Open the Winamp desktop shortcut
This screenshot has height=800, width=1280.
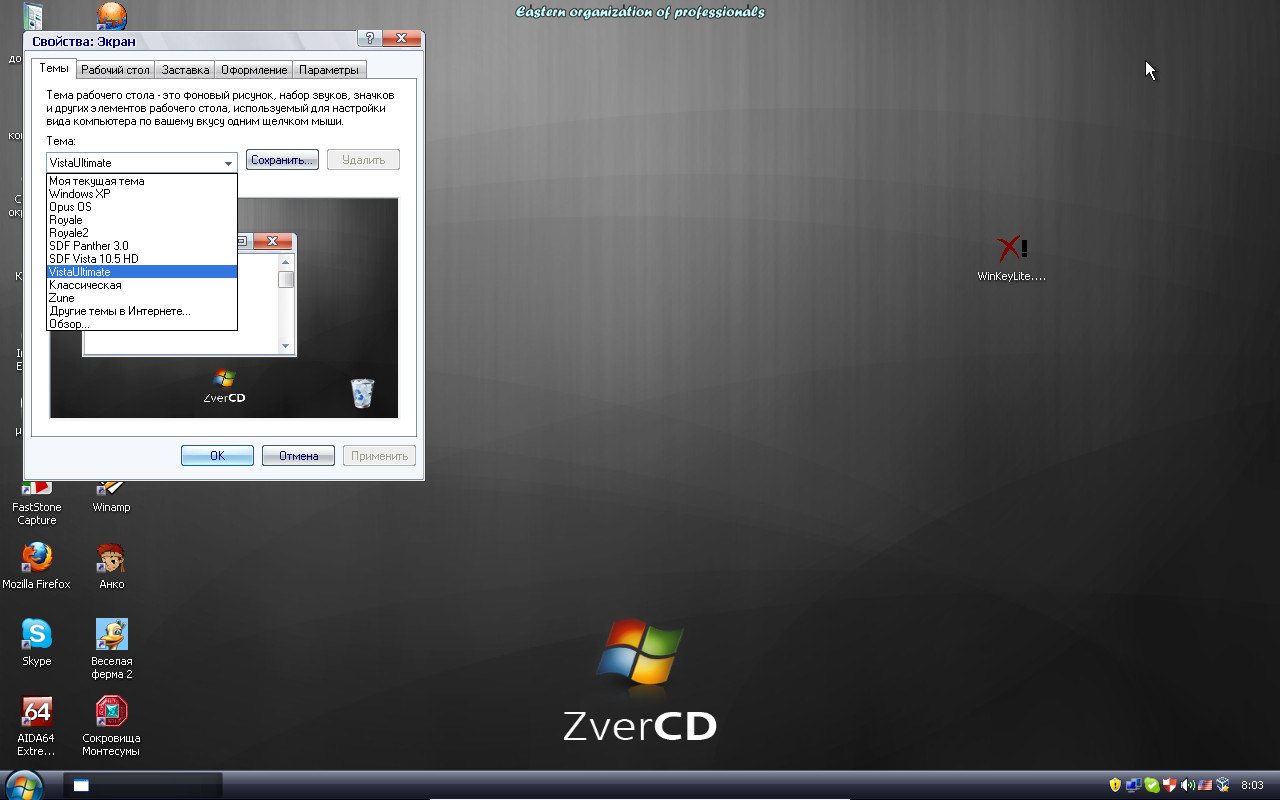point(111,490)
